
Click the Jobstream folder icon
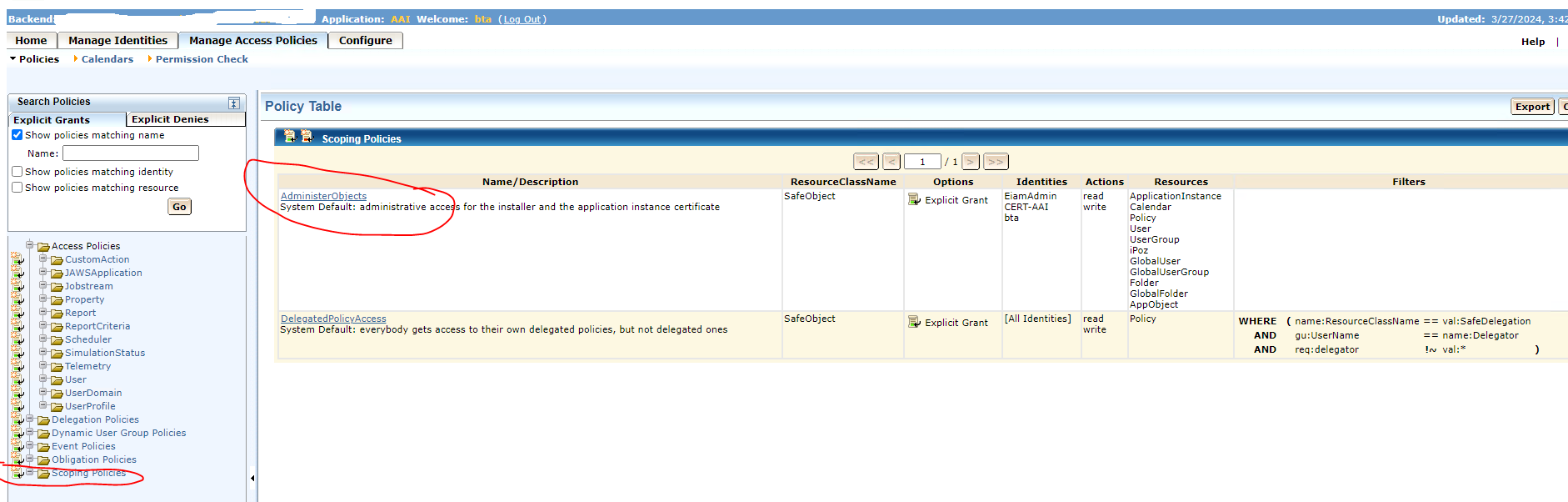[x=57, y=287]
